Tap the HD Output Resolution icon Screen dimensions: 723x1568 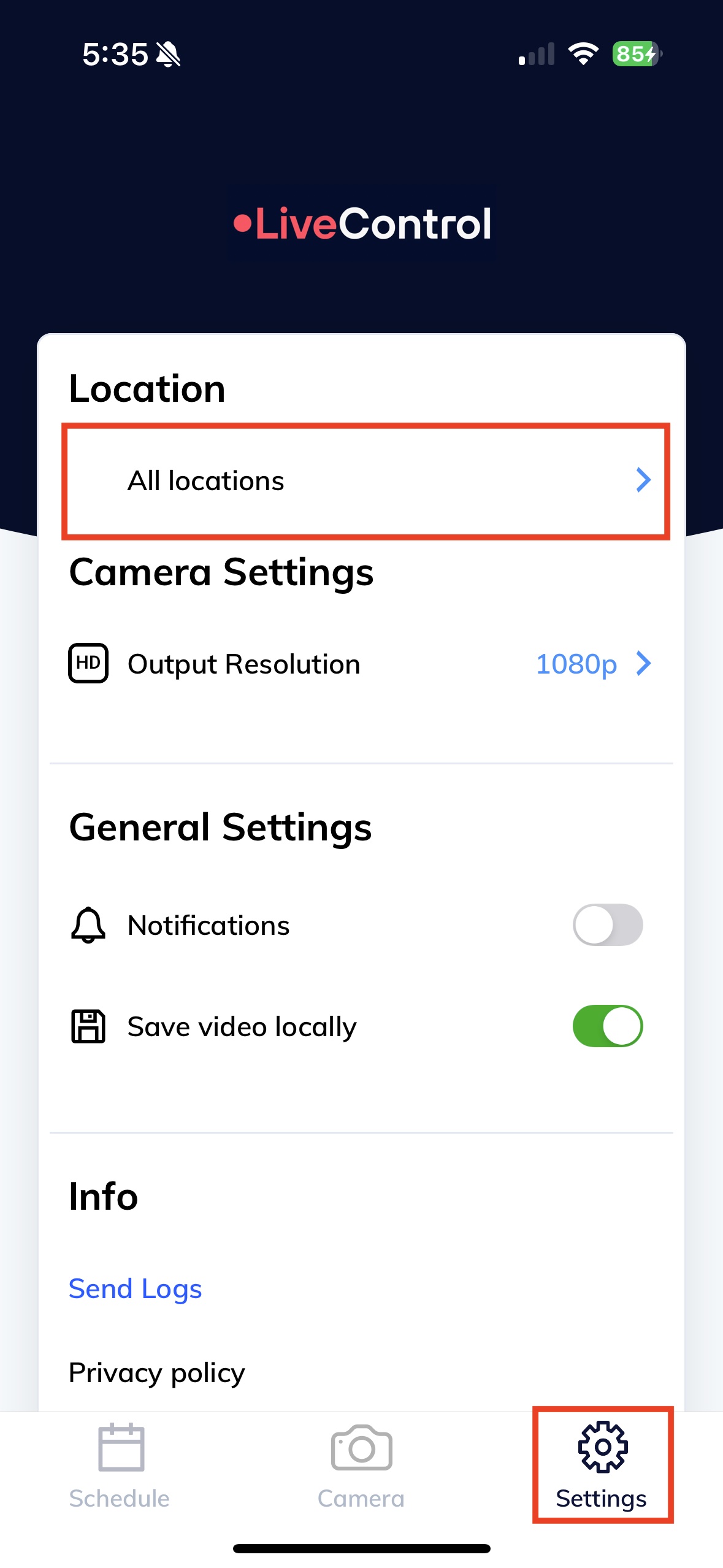[88, 663]
